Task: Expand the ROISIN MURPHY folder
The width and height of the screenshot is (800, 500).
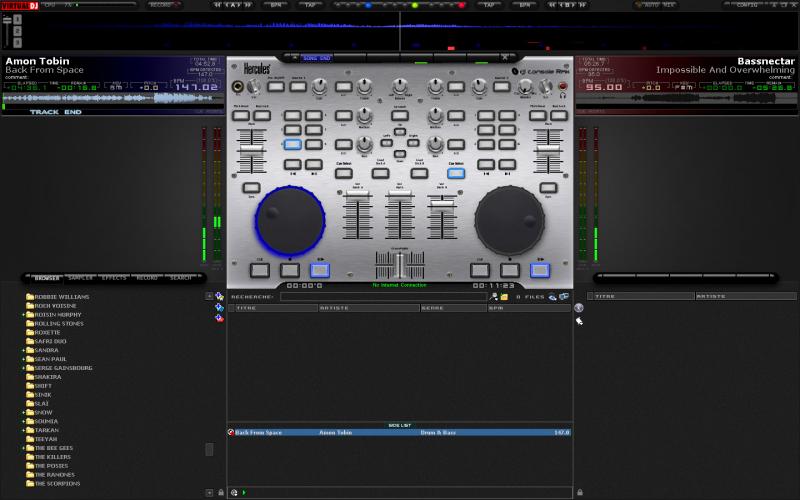Action: click(24, 315)
